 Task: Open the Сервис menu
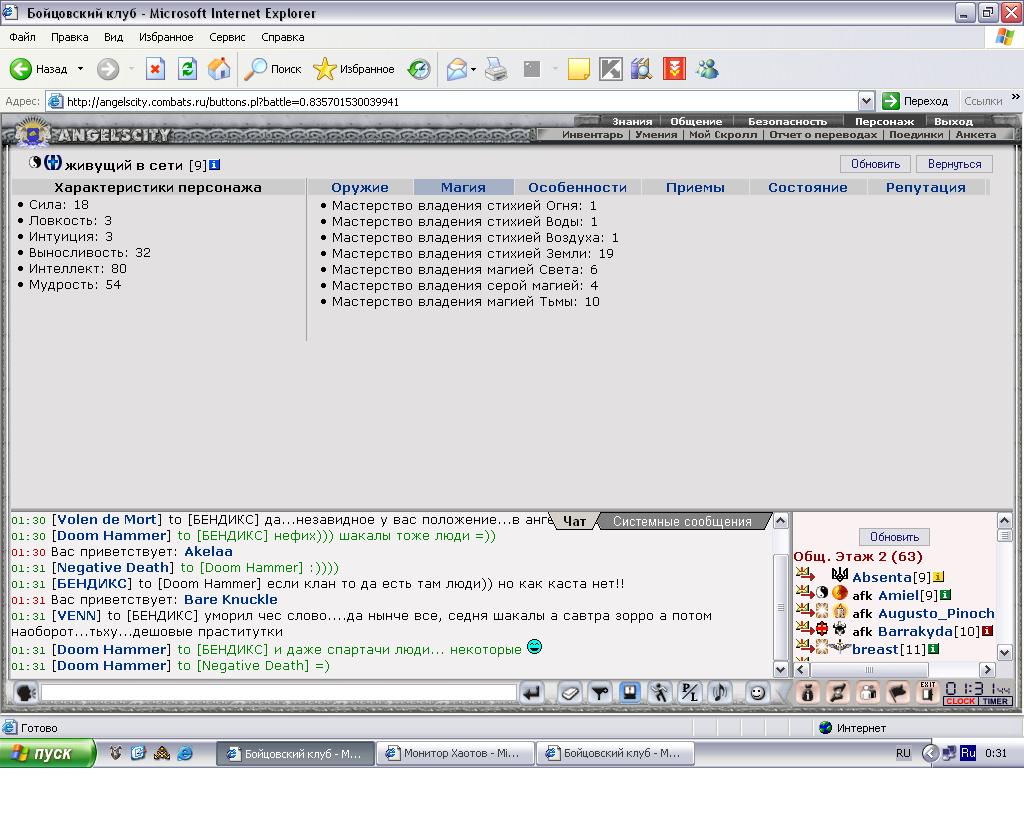click(227, 37)
